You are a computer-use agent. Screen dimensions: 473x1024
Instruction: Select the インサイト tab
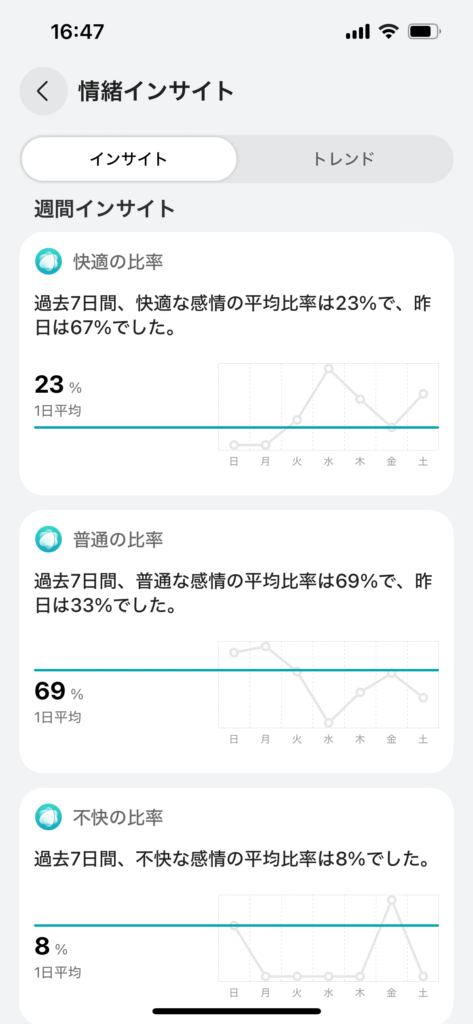[x=129, y=159]
